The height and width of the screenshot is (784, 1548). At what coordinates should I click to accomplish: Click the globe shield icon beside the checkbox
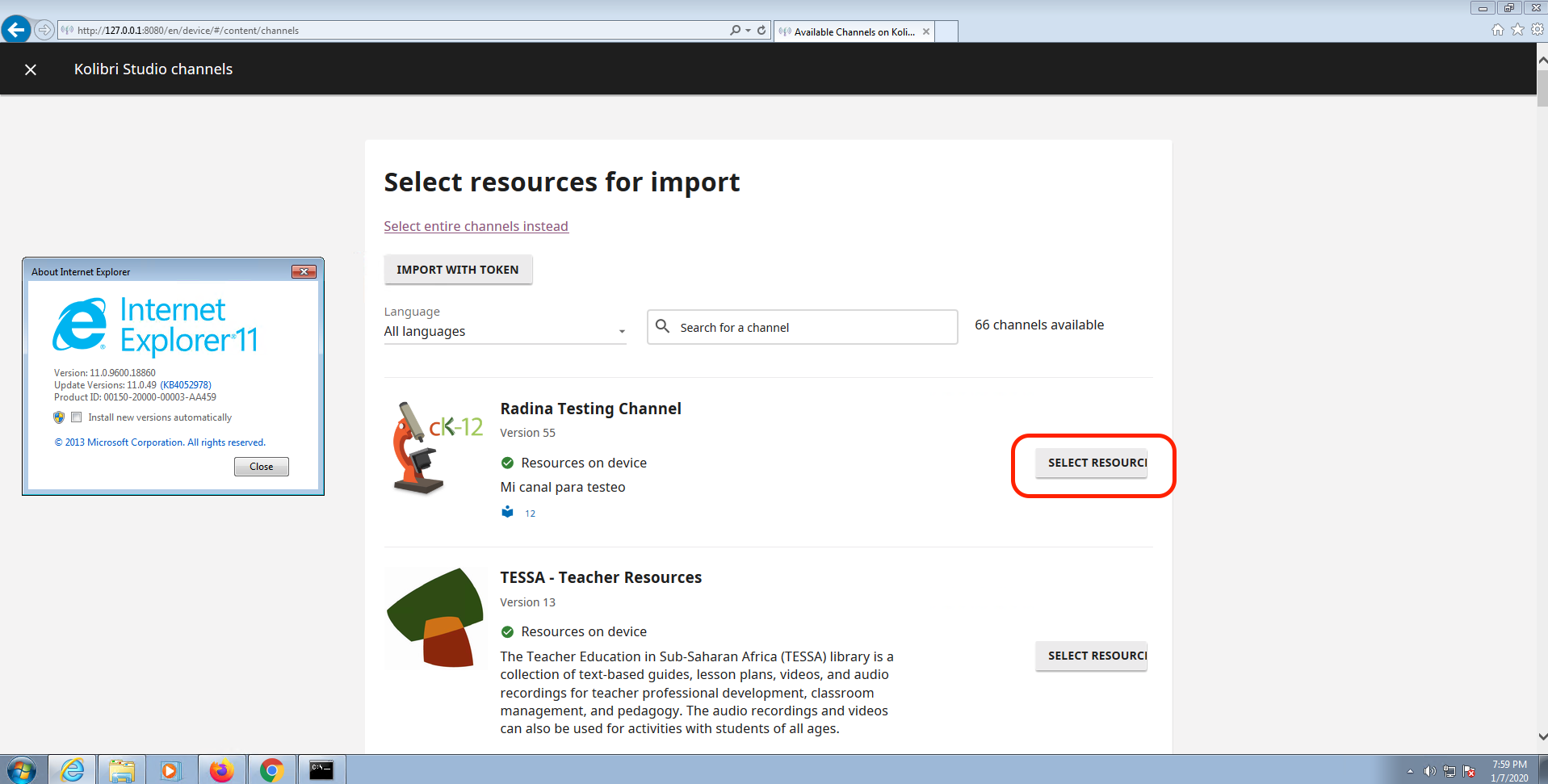tap(58, 417)
